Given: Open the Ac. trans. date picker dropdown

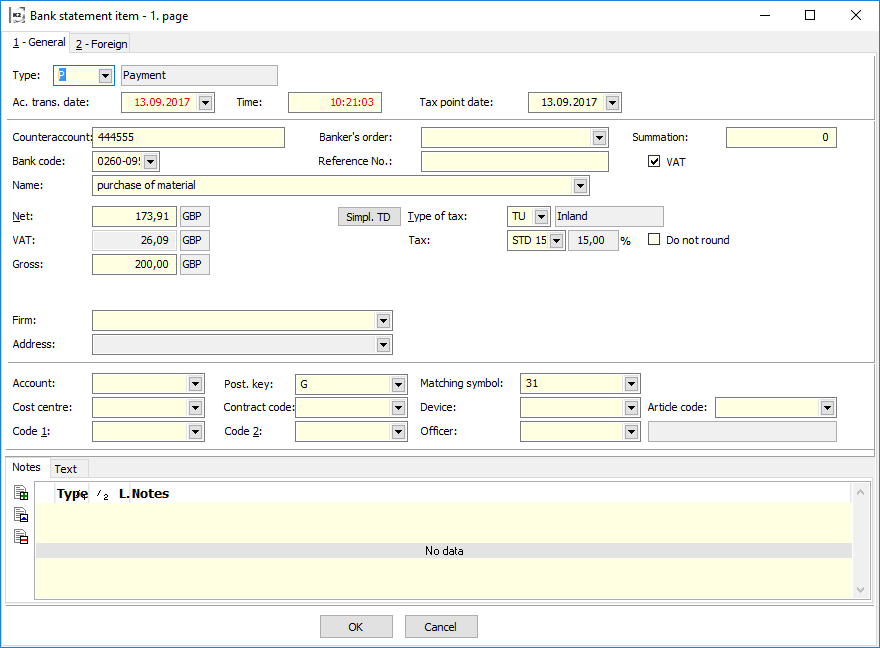Looking at the screenshot, I should [x=205, y=103].
